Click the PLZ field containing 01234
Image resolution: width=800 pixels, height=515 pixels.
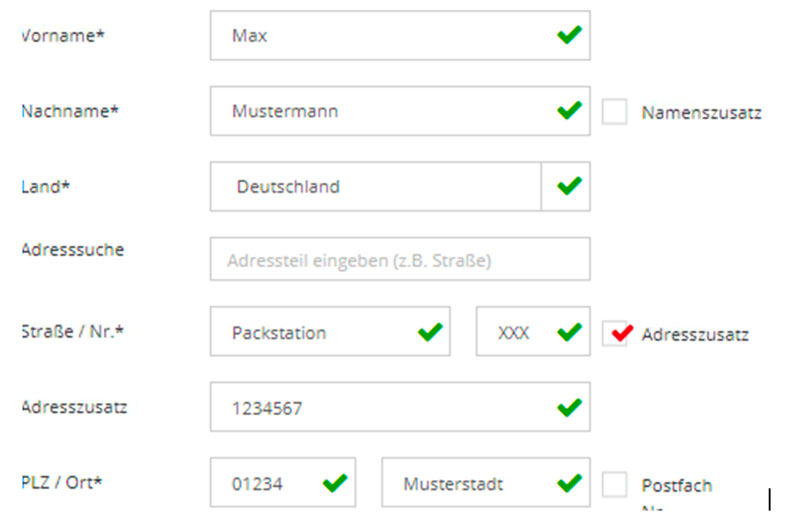pyautogui.click(x=265, y=484)
